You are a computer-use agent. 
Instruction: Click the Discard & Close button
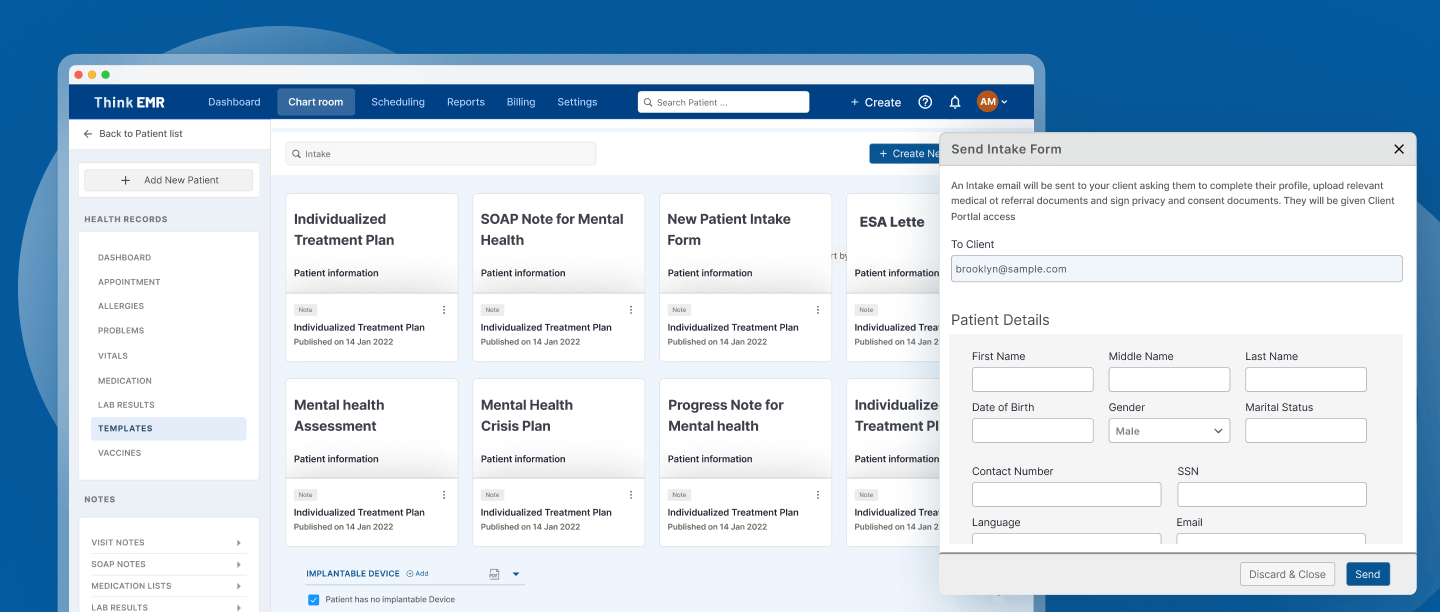coord(1287,574)
